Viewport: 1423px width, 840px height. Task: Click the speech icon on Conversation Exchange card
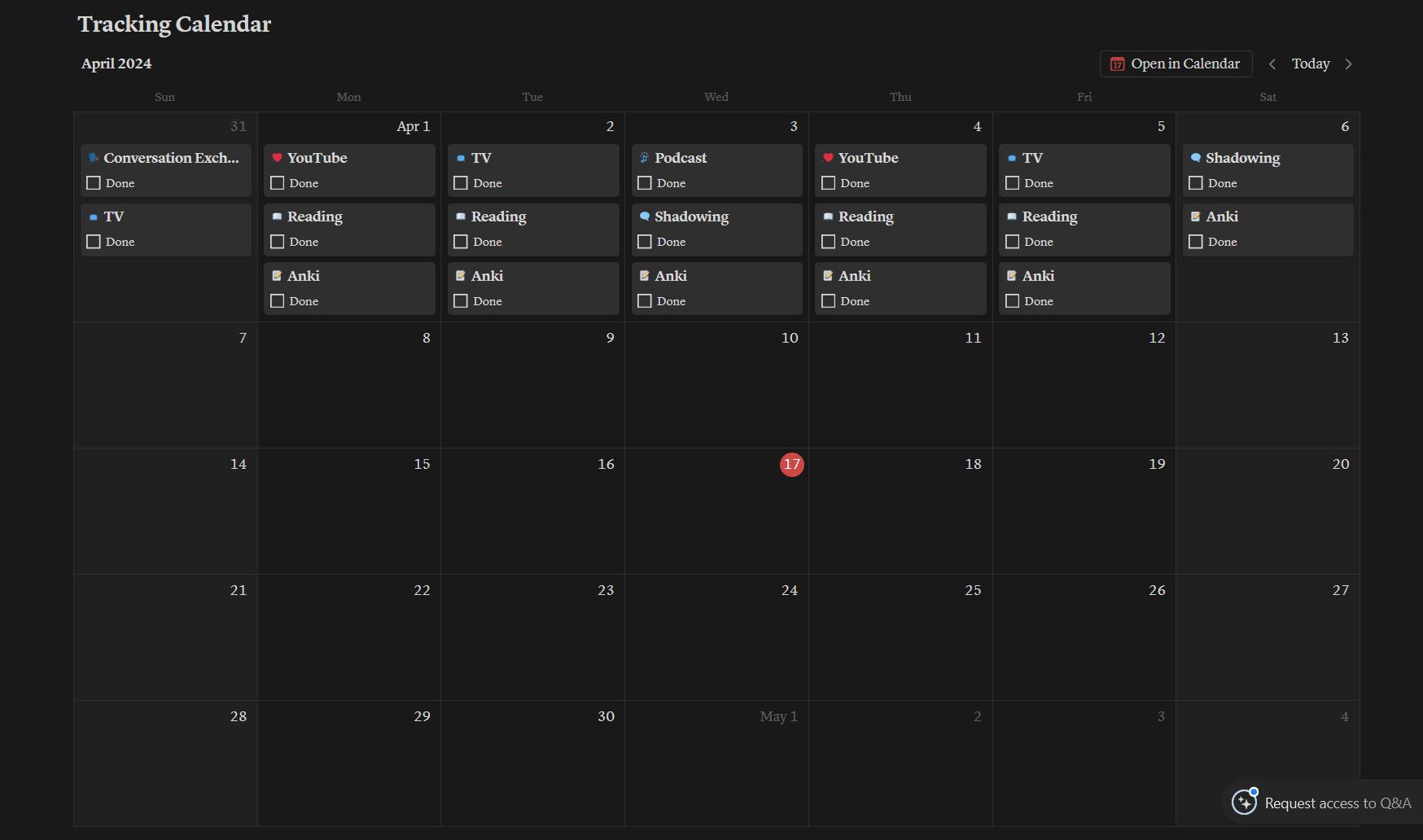point(93,158)
